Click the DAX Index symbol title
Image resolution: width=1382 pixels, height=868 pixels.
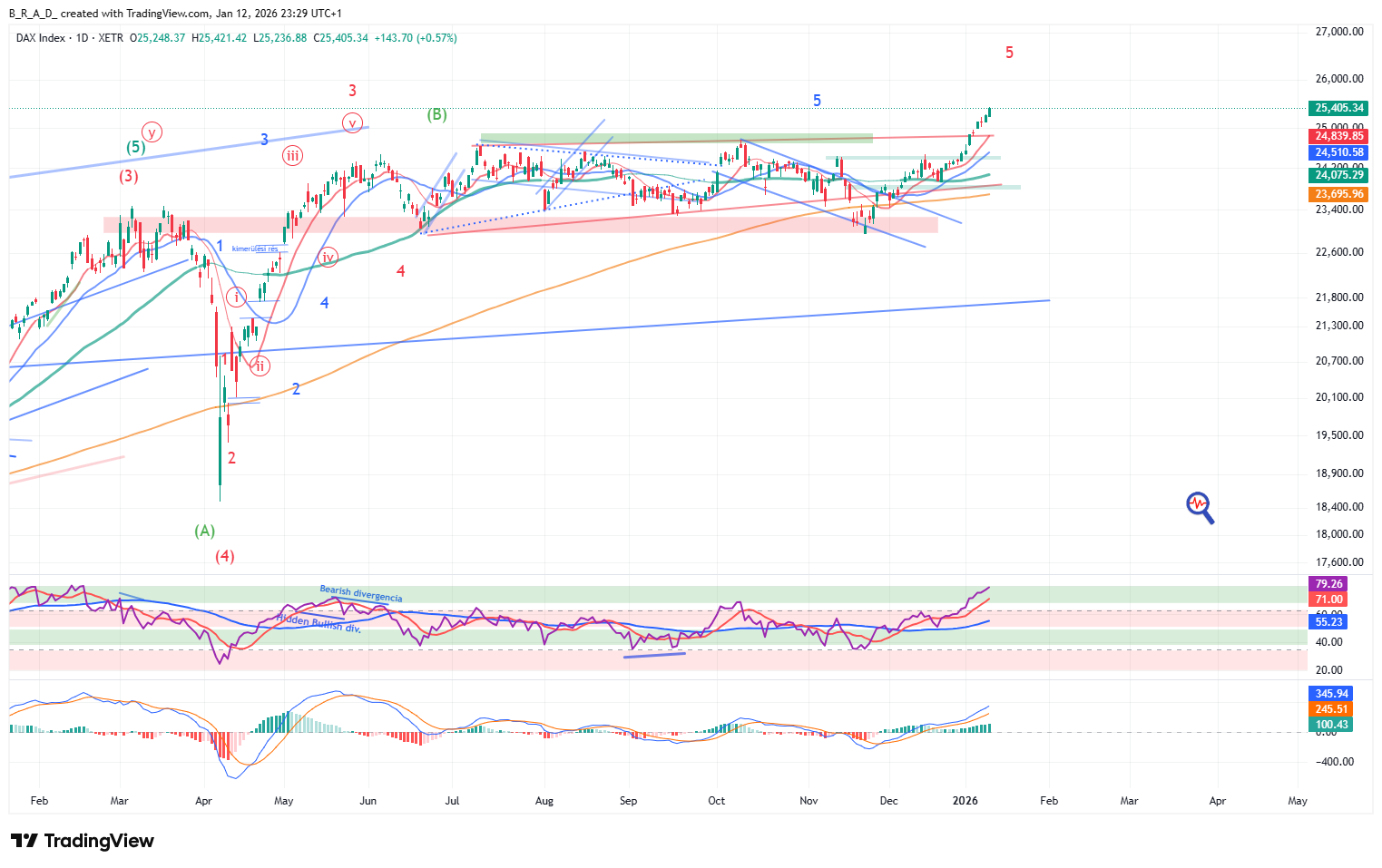pyautogui.click(x=41, y=38)
